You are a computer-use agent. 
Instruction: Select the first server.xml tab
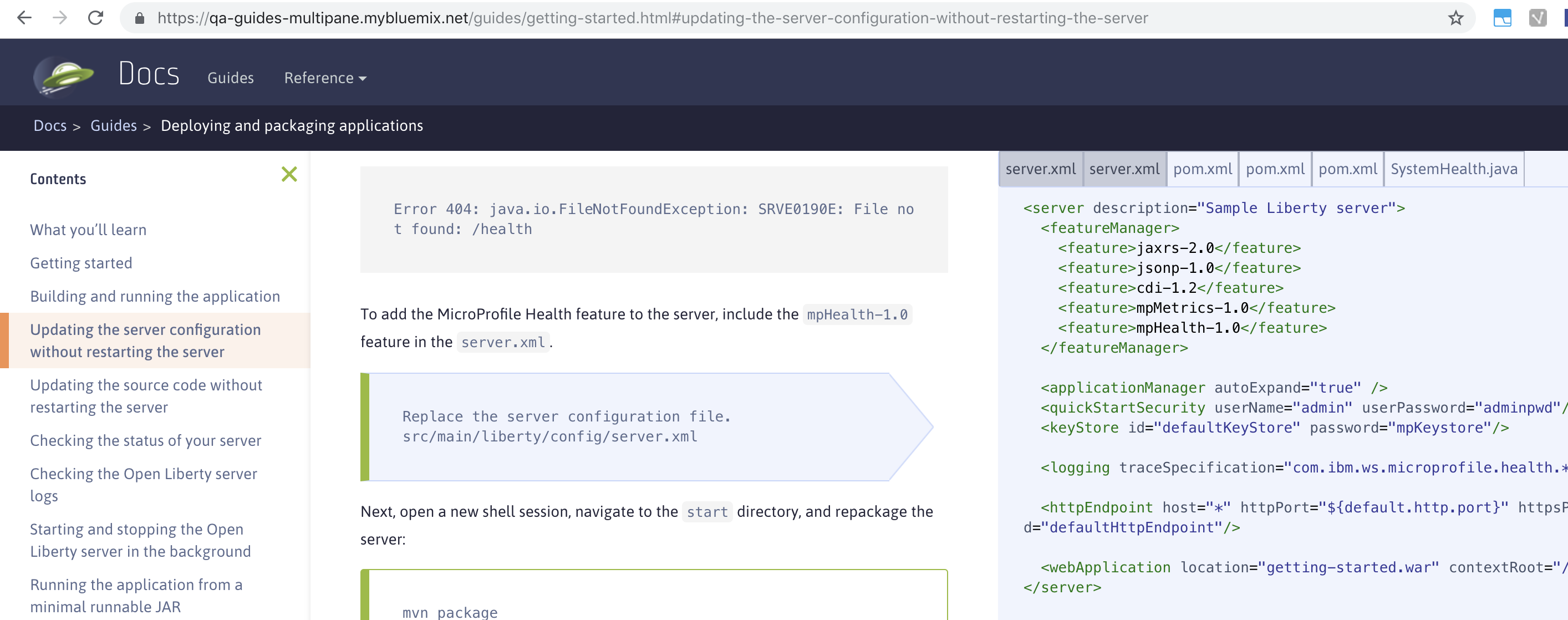click(1040, 169)
